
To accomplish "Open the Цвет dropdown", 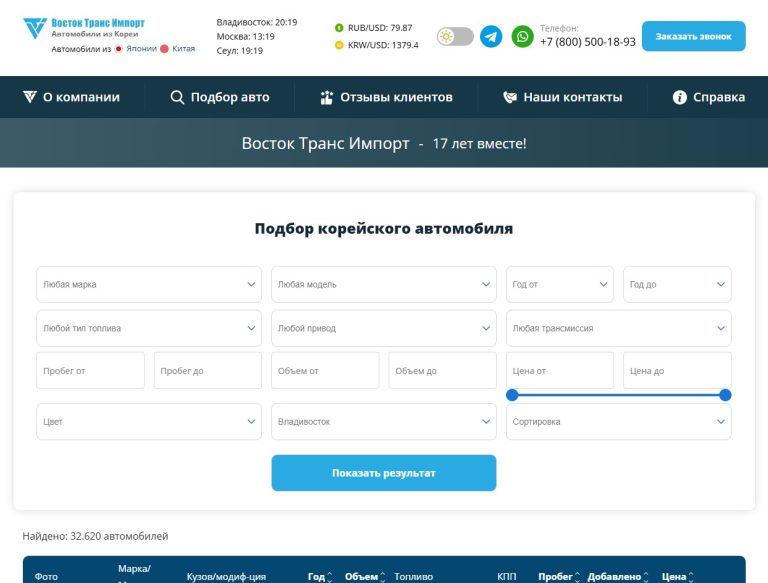I will coord(149,421).
